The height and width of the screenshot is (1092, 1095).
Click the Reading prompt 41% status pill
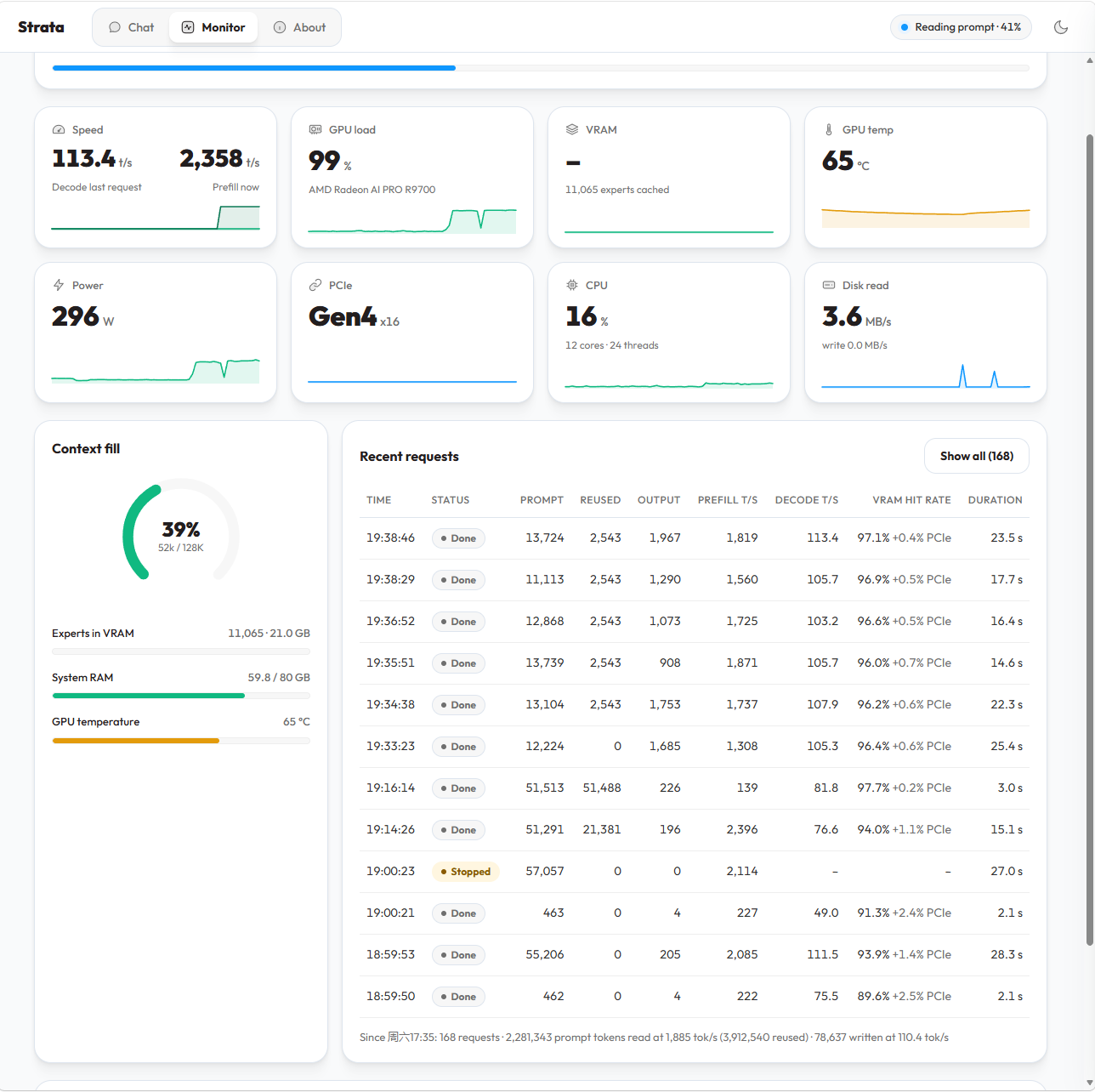[x=961, y=27]
